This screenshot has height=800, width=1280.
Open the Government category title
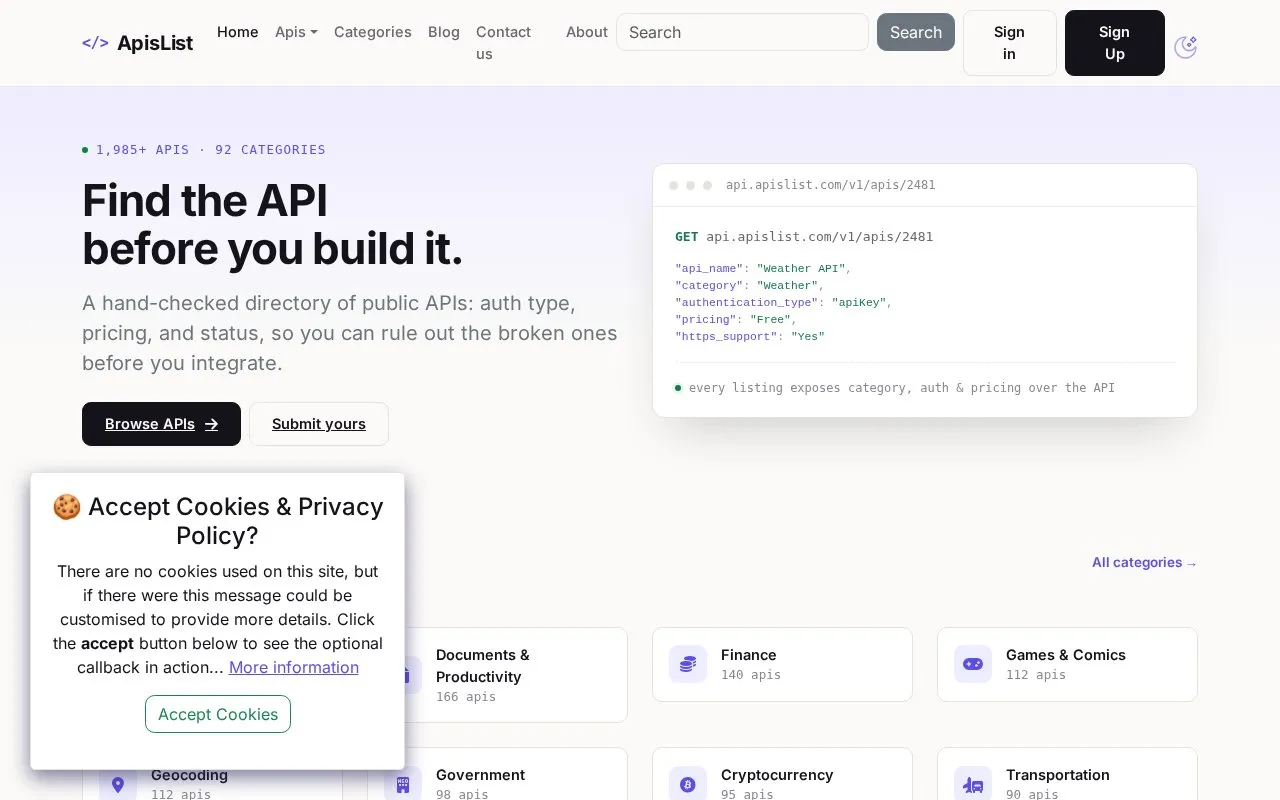click(480, 775)
